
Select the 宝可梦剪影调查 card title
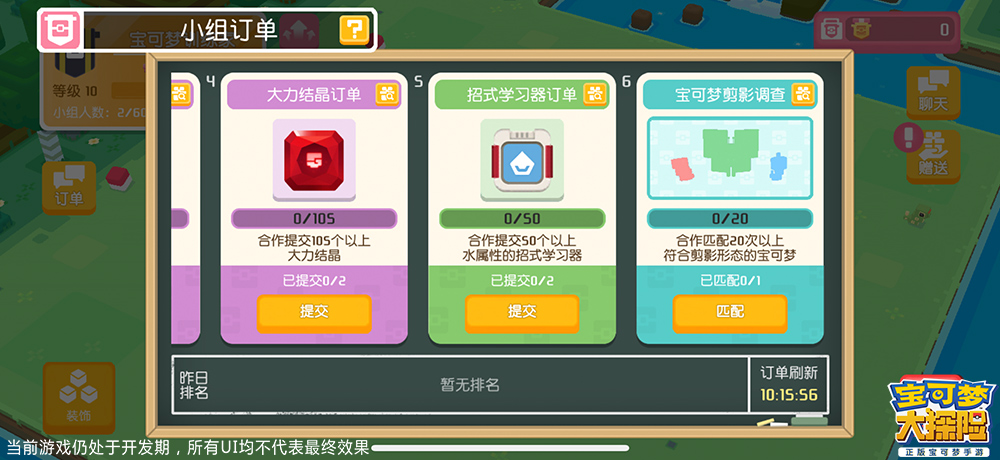click(x=730, y=95)
